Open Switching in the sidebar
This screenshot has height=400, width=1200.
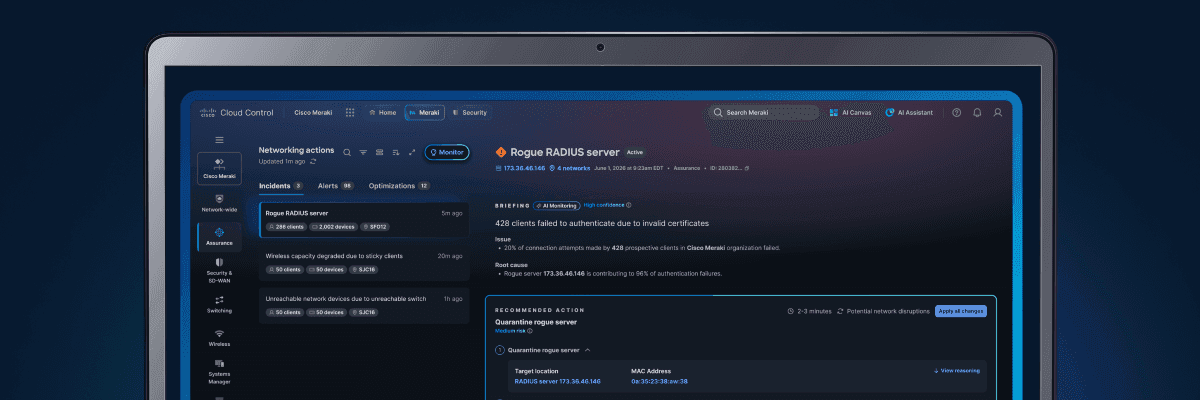[x=219, y=304]
